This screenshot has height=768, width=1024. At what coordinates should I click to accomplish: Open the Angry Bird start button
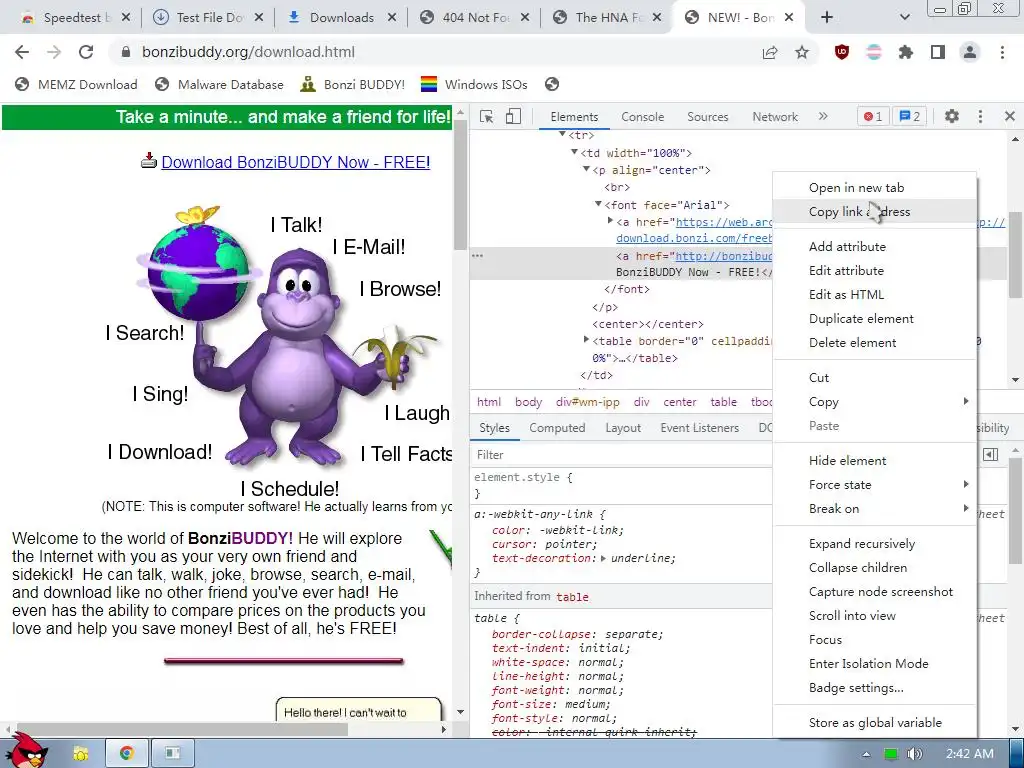[26, 751]
